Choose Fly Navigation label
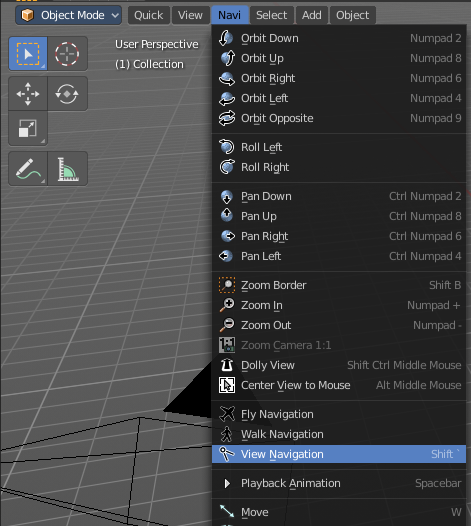The height and width of the screenshot is (526, 471). point(277,414)
